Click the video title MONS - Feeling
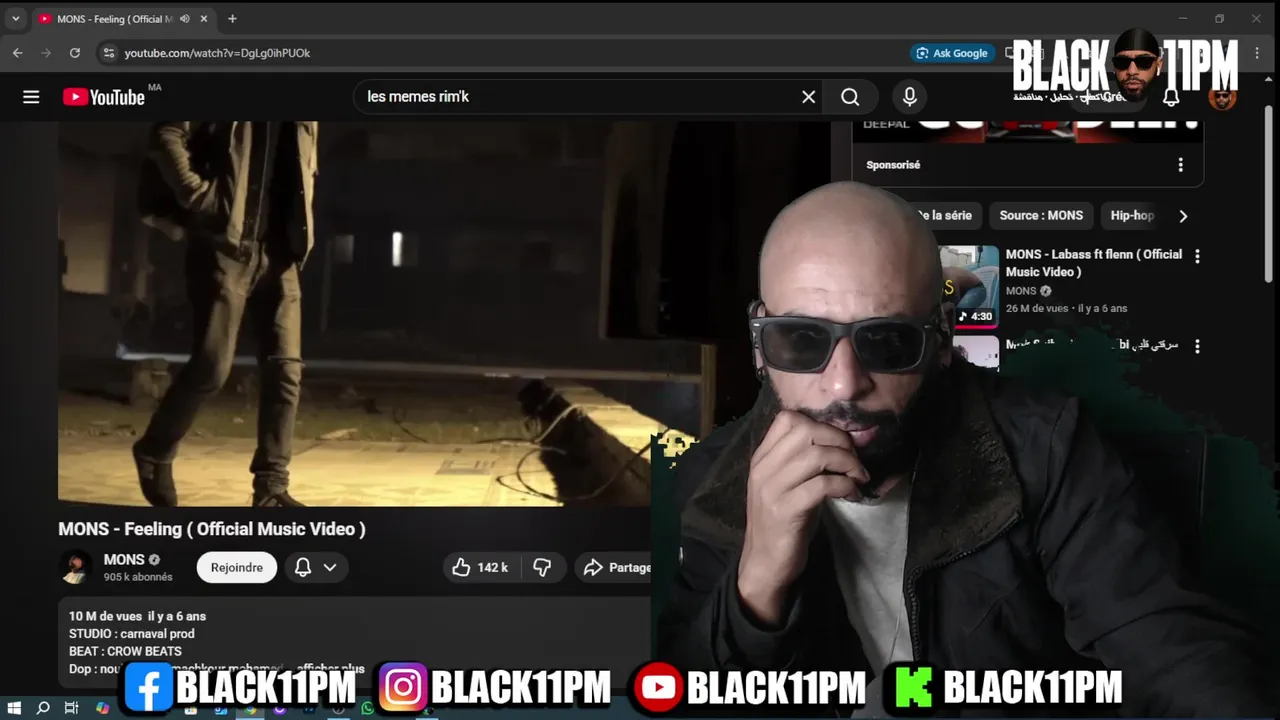Viewport: 1280px width, 720px height. coord(212,529)
